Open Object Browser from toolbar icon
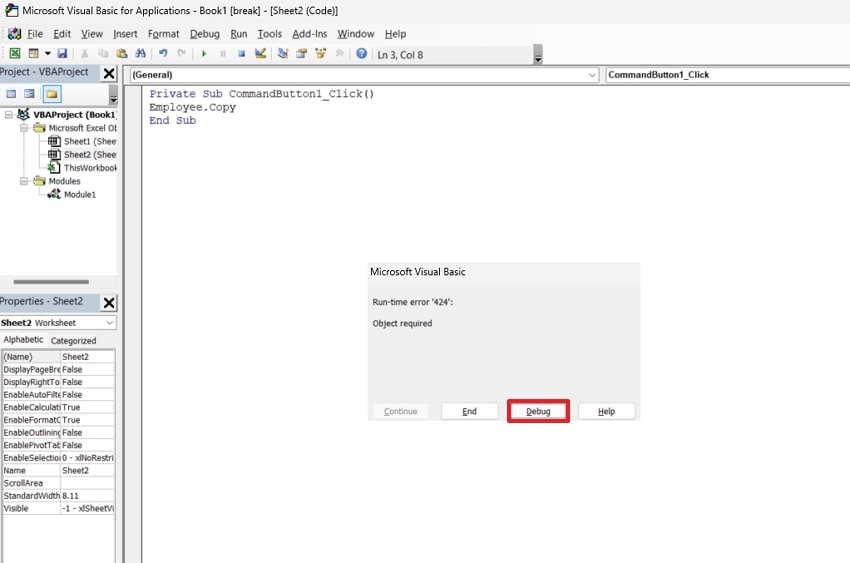This screenshot has width=850, height=563. click(320, 54)
